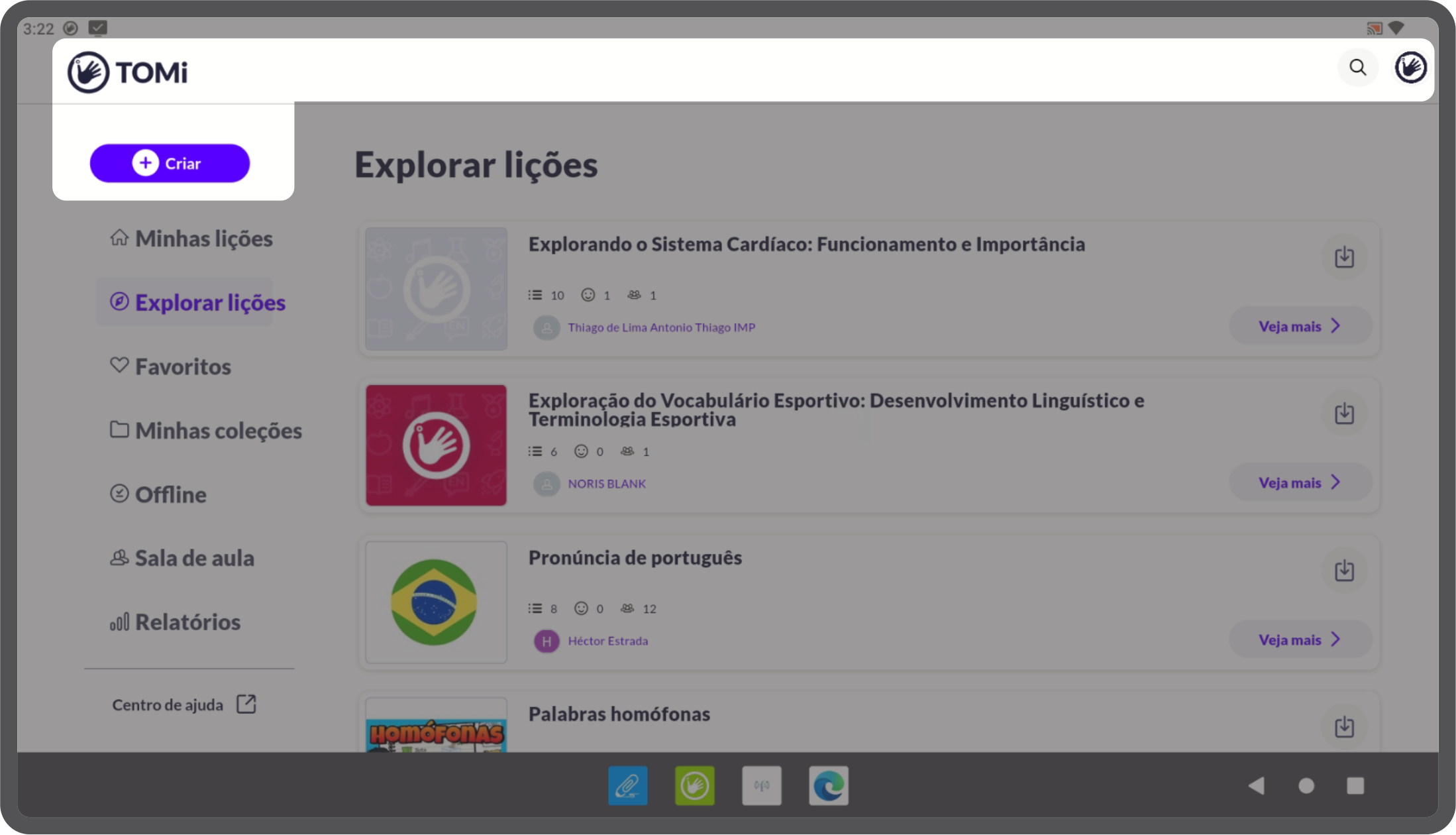Click the search magnifier icon

click(1358, 68)
